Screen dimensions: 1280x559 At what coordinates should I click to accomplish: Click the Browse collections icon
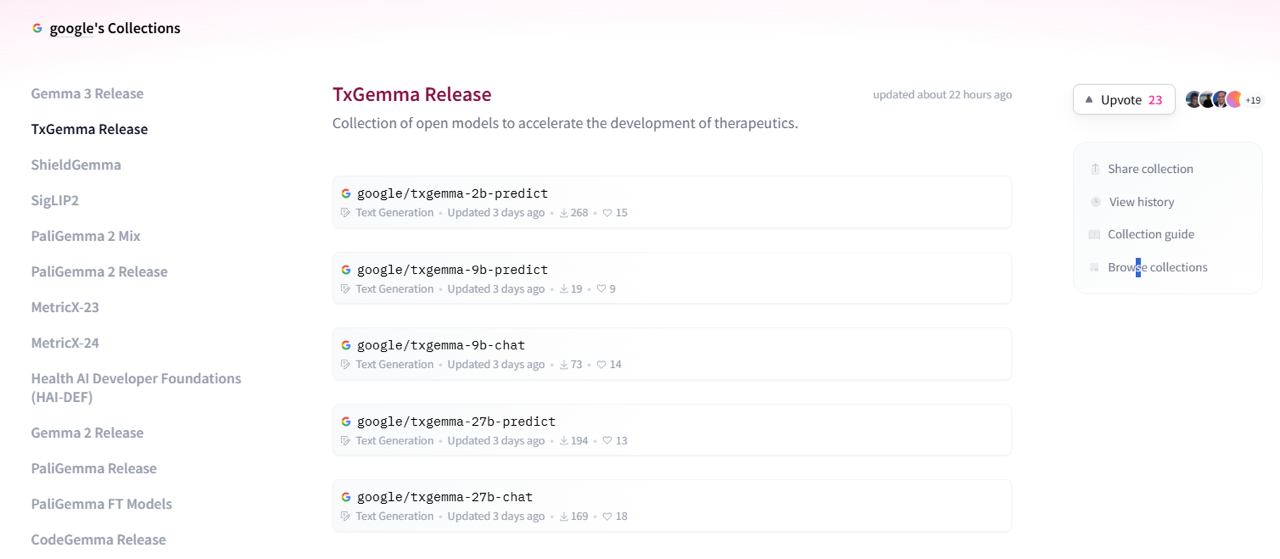1095,267
